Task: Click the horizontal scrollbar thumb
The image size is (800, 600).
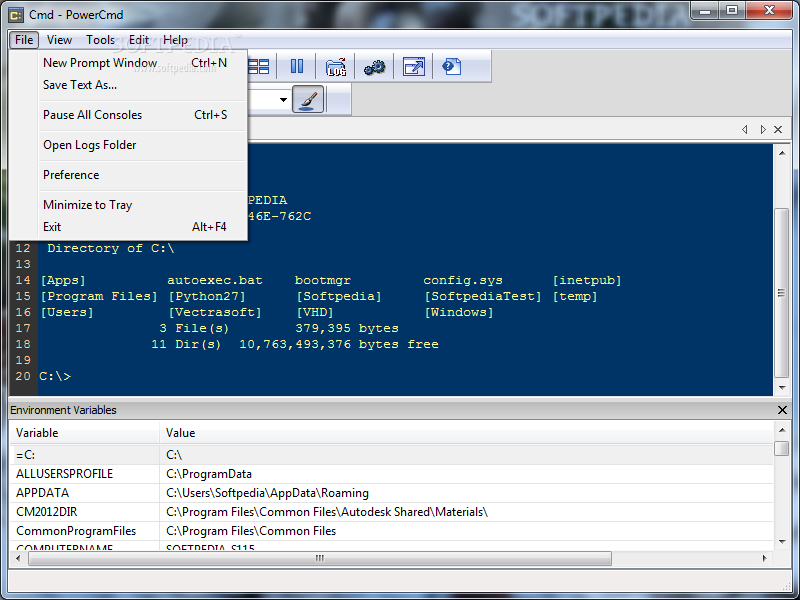Action: (x=320, y=558)
